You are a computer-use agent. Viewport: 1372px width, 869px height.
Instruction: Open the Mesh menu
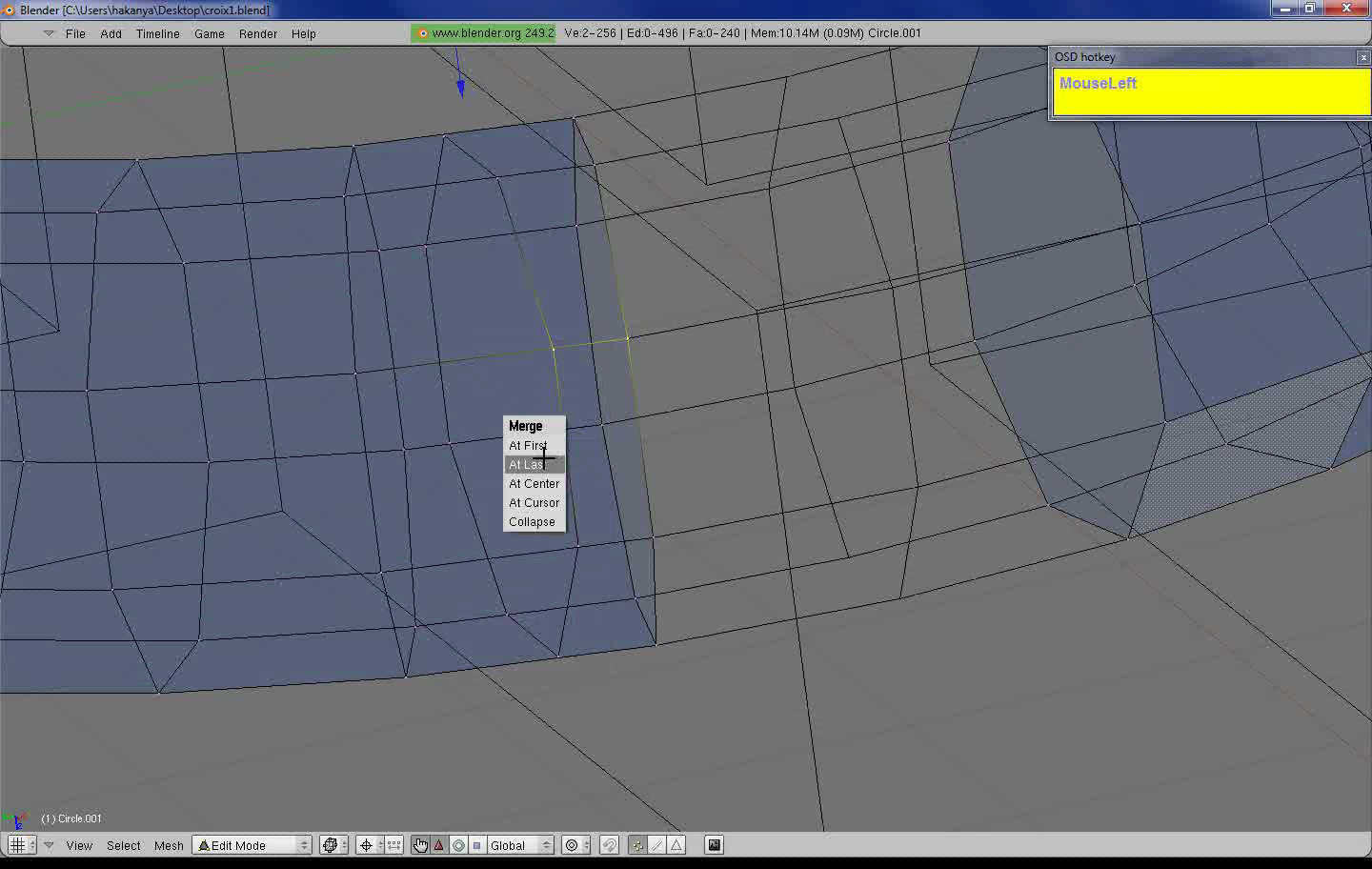click(169, 845)
